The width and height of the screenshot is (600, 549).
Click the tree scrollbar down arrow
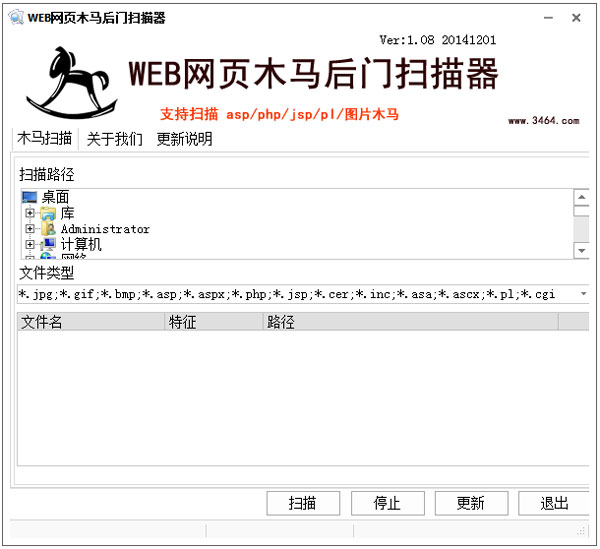581,250
